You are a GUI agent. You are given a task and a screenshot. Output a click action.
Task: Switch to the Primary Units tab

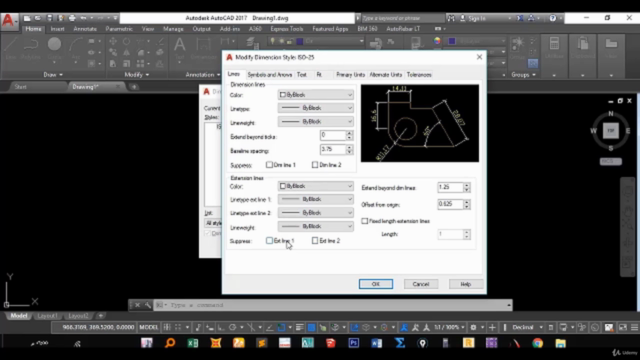tap(350, 75)
